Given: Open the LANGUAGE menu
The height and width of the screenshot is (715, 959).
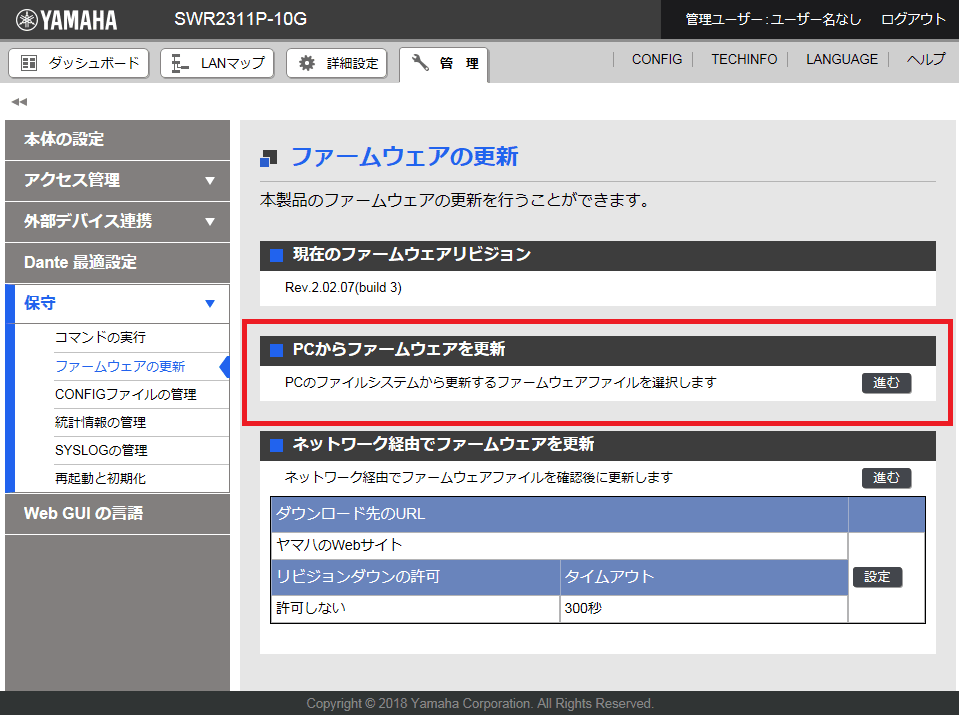Looking at the screenshot, I should tap(841, 59).
